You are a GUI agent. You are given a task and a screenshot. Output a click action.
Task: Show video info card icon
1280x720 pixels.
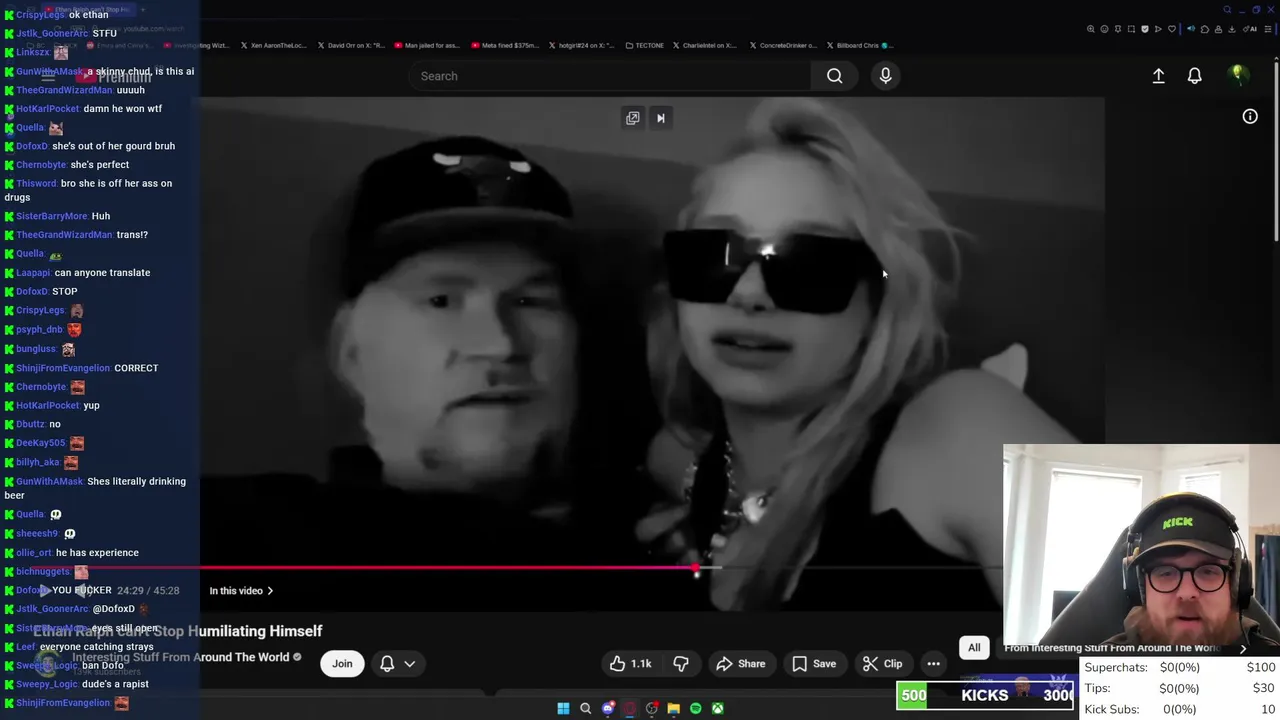coord(1250,117)
